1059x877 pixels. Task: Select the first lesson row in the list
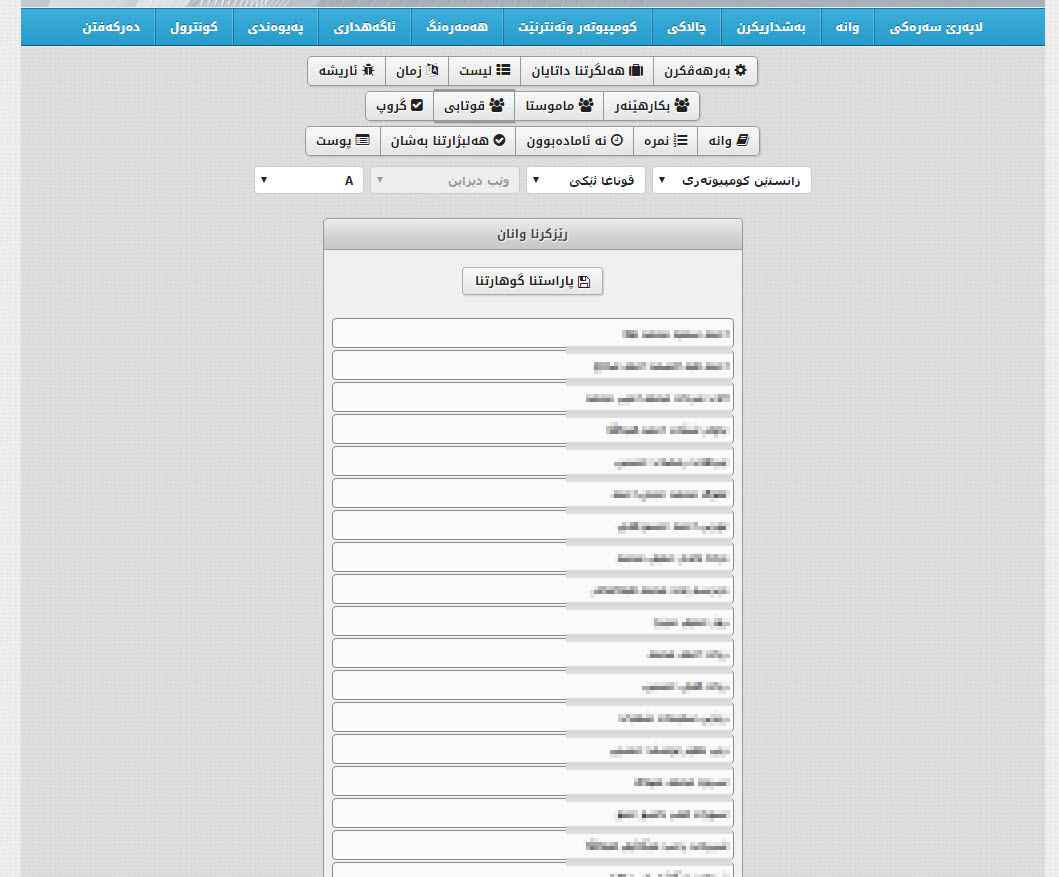[532, 333]
